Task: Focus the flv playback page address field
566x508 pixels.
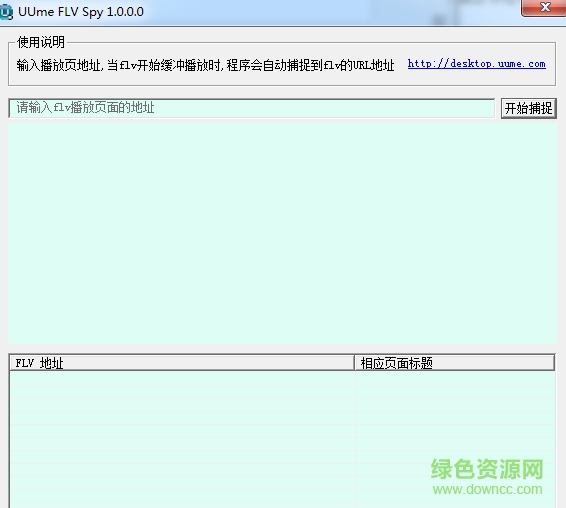Action: [252, 108]
